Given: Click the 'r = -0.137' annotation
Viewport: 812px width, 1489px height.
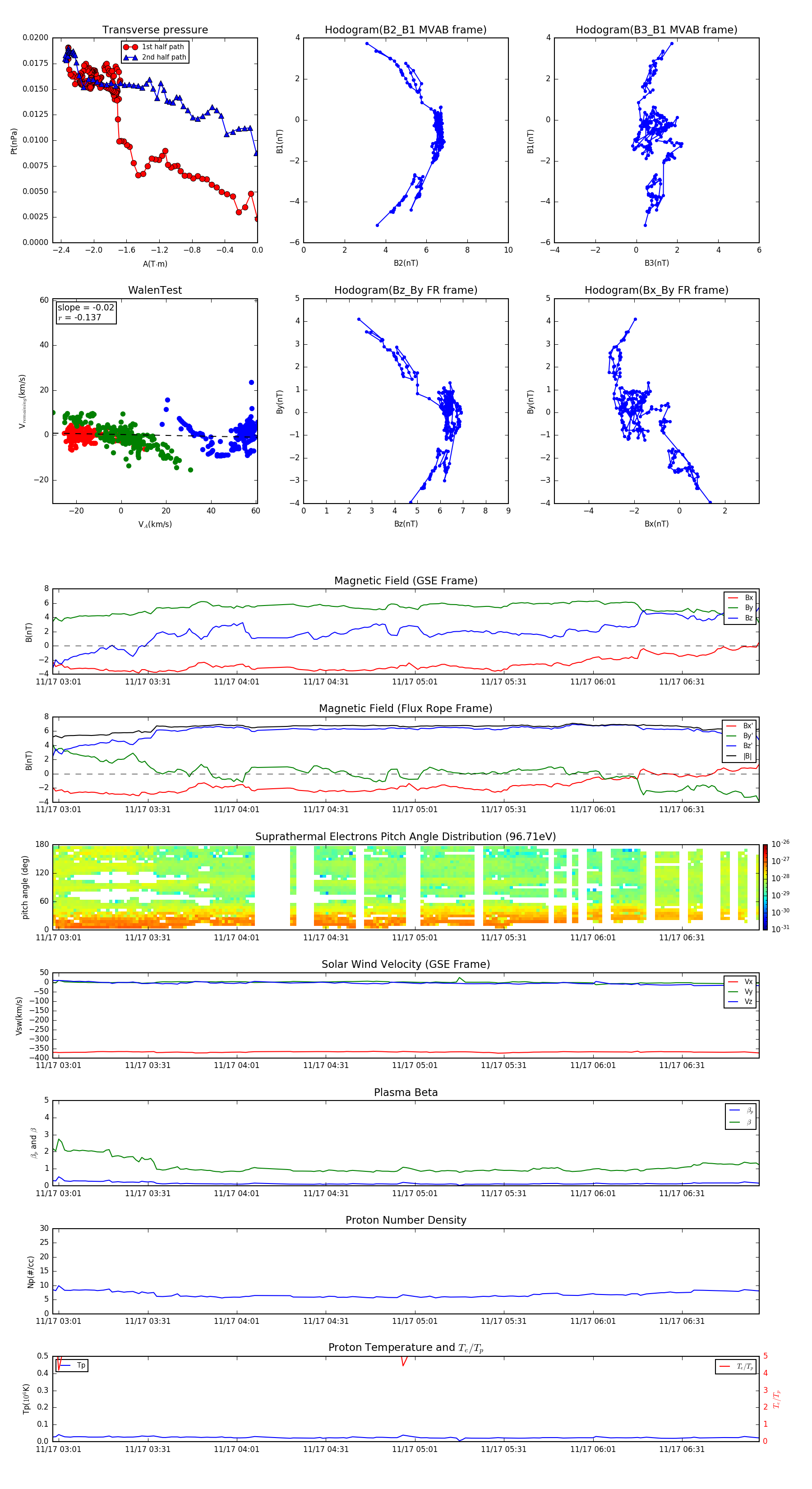Looking at the screenshot, I should 80,317.
